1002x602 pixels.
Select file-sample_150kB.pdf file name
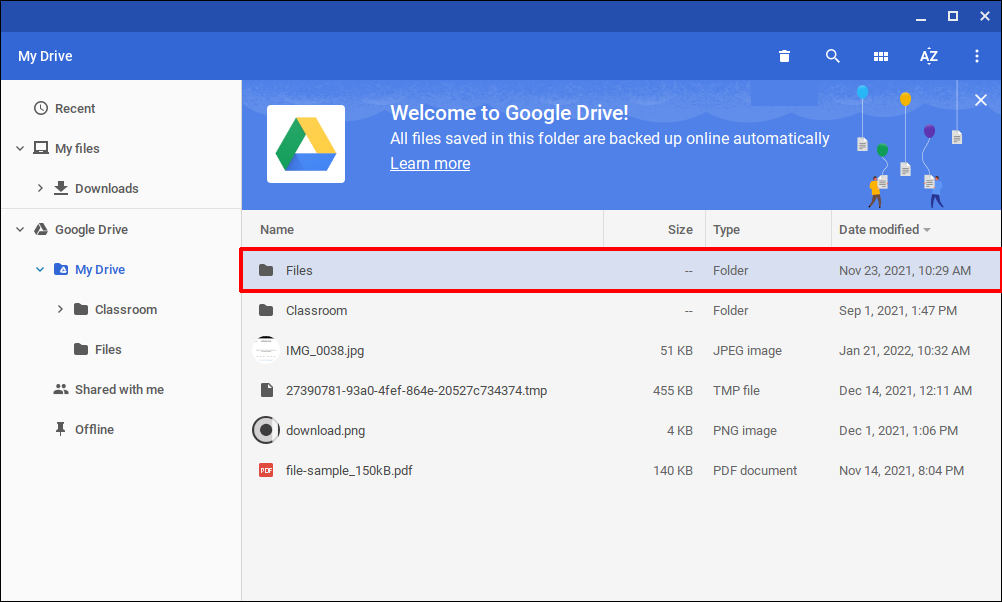[x=349, y=470]
